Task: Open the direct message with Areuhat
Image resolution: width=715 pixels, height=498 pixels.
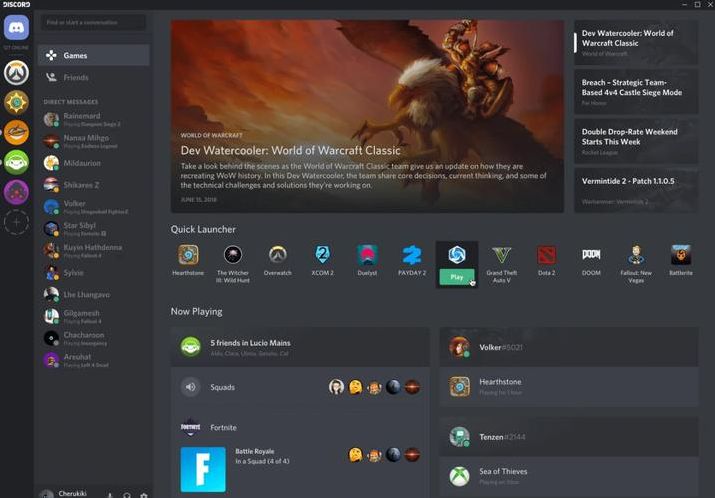Action: (x=93, y=360)
